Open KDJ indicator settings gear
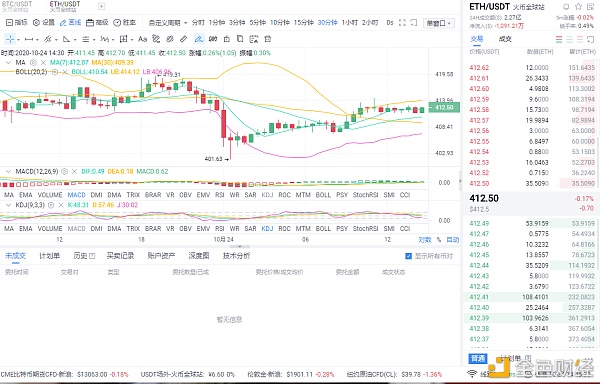 [51, 205]
